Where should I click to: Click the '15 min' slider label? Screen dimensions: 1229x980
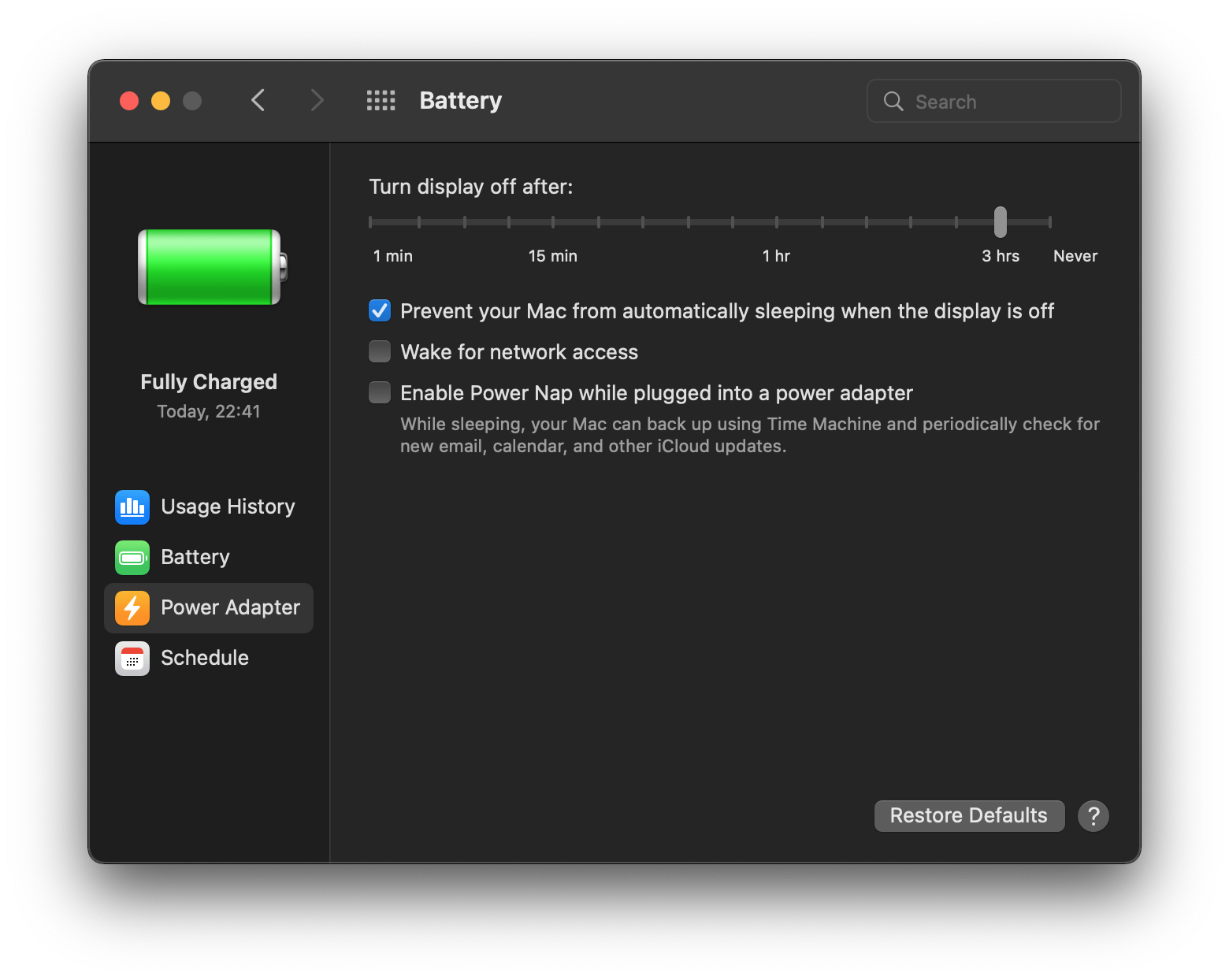553,256
